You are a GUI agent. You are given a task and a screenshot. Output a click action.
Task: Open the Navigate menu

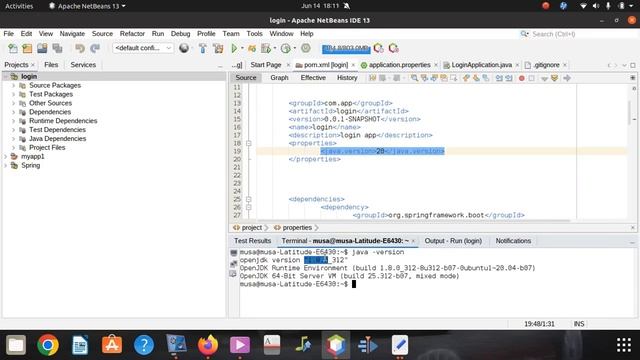(x=72, y=33)
